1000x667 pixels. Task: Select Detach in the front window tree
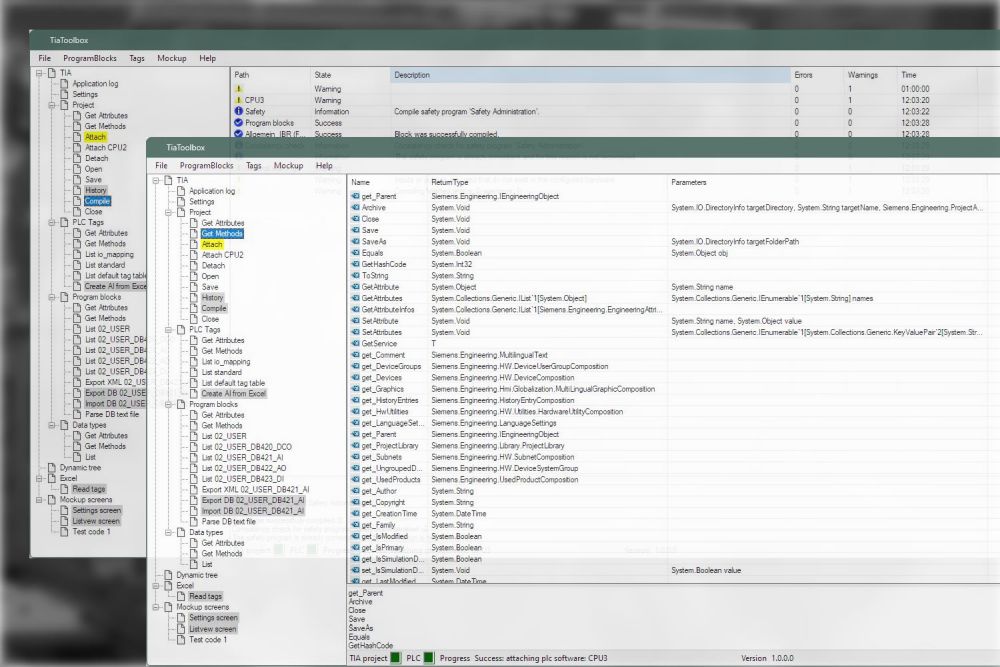pyautogui.click(x=213, y=265)
